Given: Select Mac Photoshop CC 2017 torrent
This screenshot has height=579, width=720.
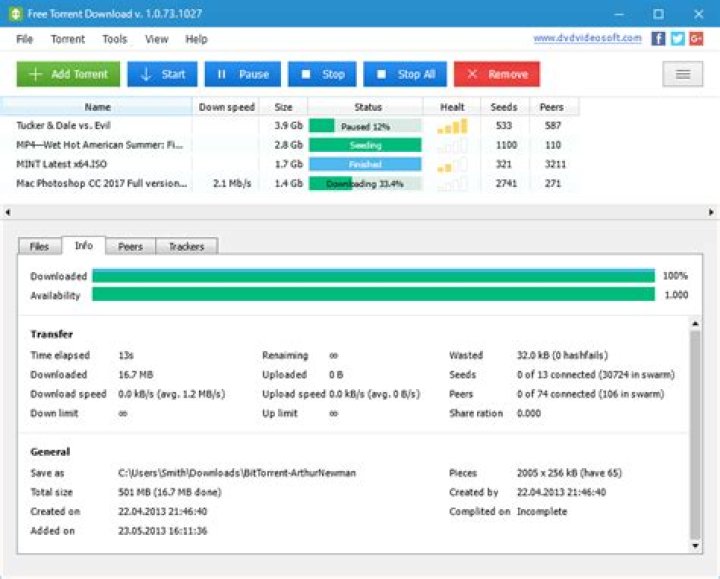Looking at the screenshot, I should [x=289, y=184].
